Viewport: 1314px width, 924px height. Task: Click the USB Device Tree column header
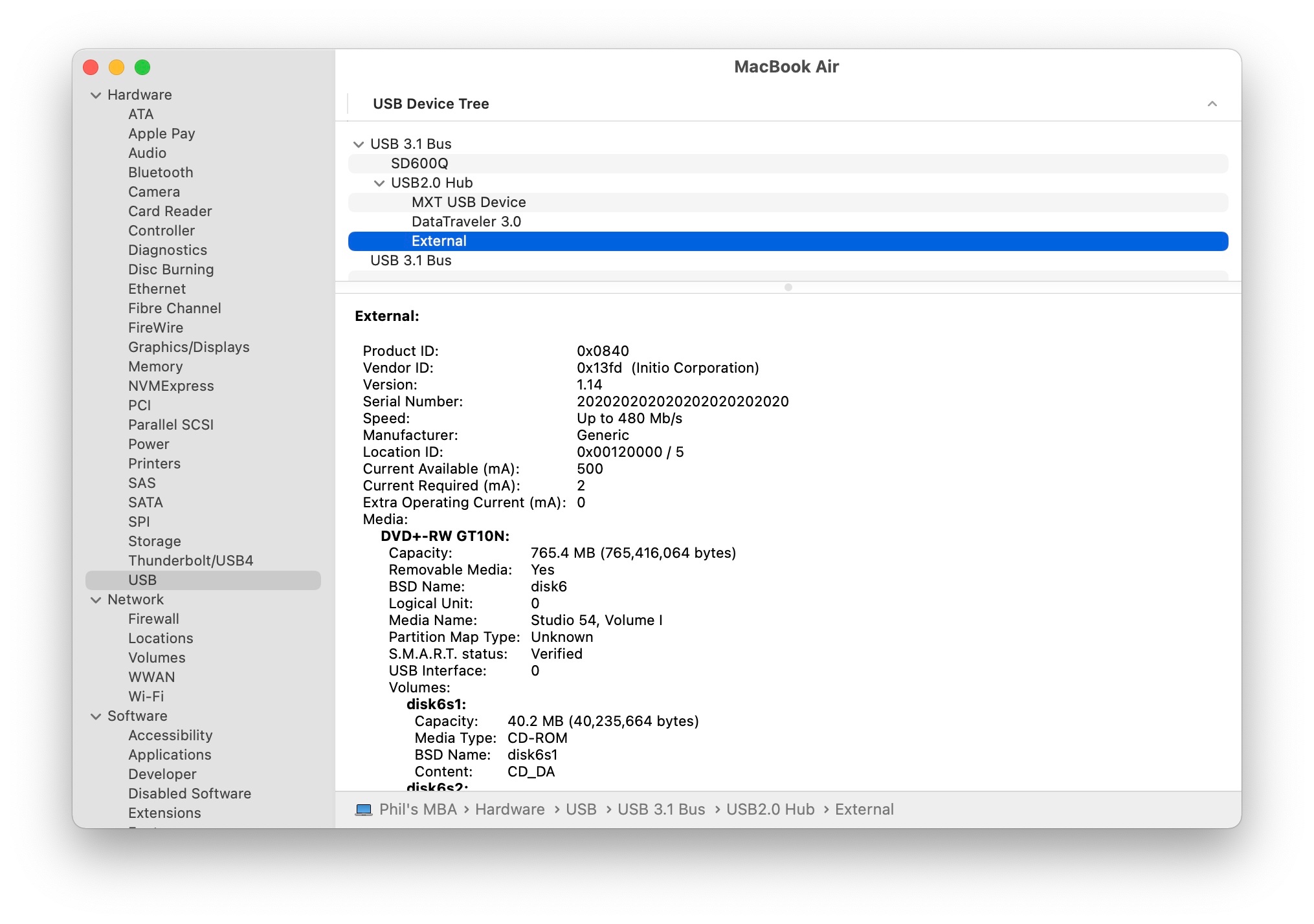point(430,104)
